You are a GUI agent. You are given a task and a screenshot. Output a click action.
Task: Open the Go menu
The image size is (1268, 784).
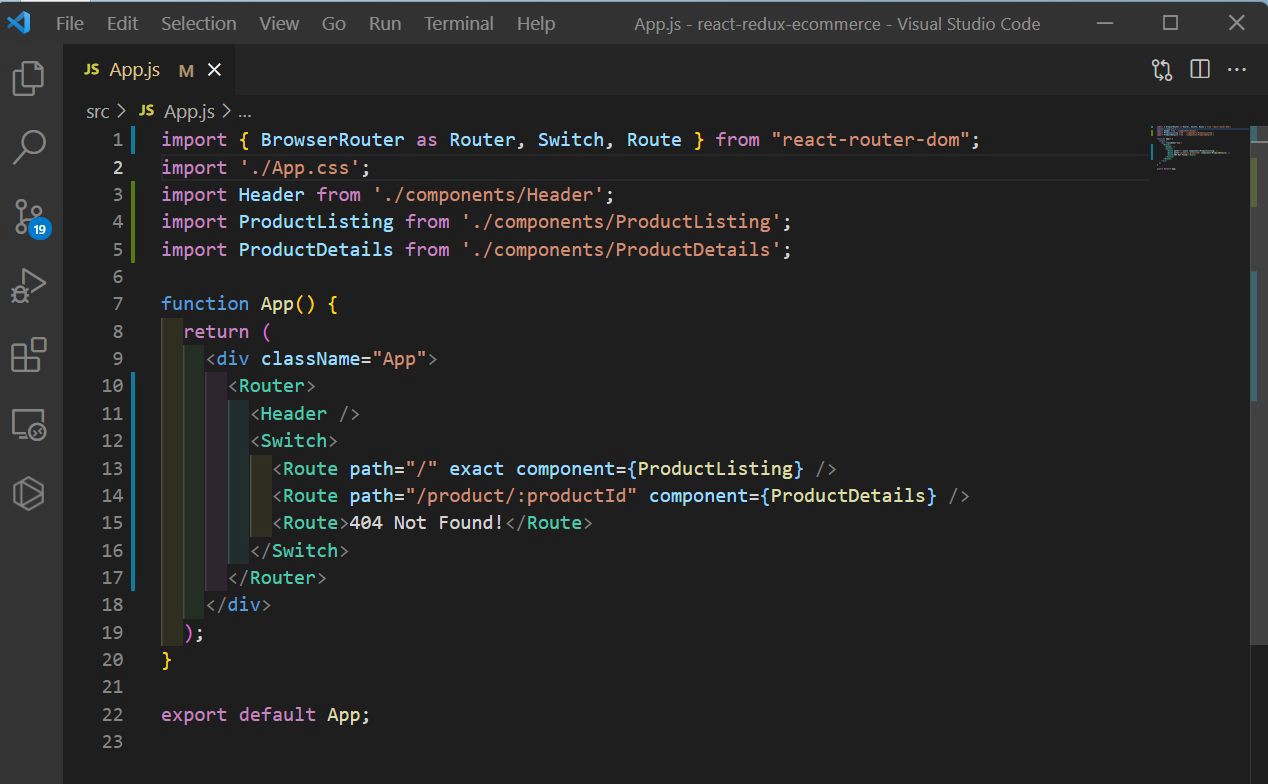tap(334, 23)
